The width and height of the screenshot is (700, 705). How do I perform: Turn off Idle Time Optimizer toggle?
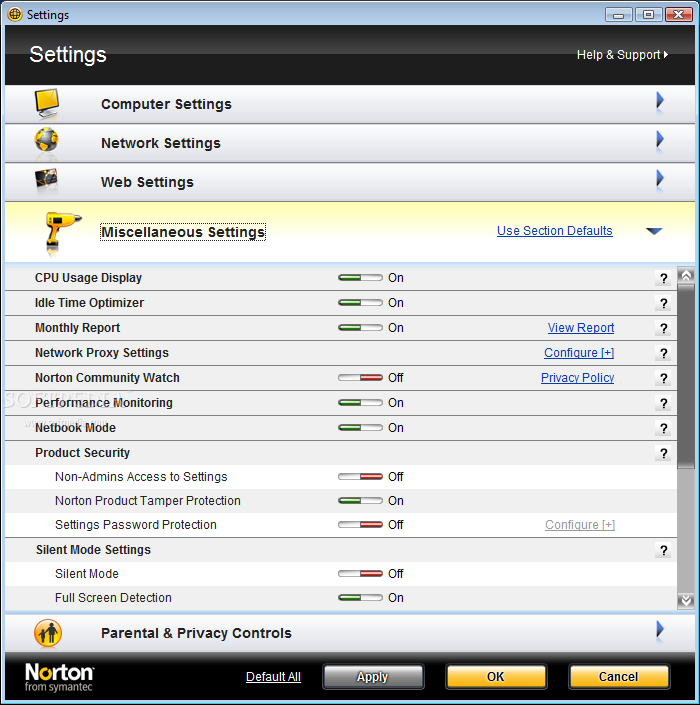pos(360,303)
